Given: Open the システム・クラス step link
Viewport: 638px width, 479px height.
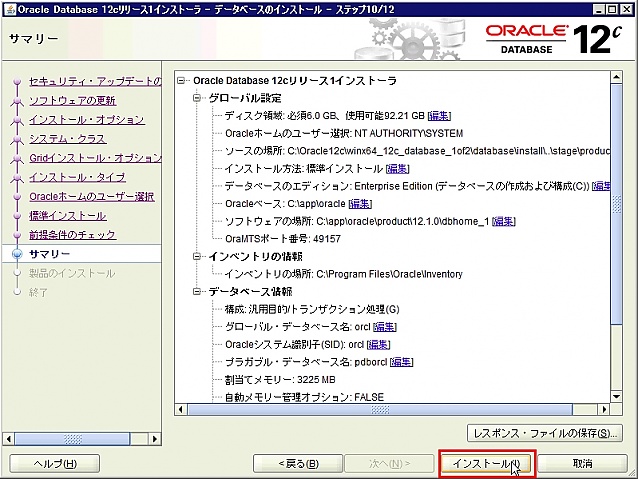Looking at the screenshot, I should pyautogui.click(x=68, y=139).
